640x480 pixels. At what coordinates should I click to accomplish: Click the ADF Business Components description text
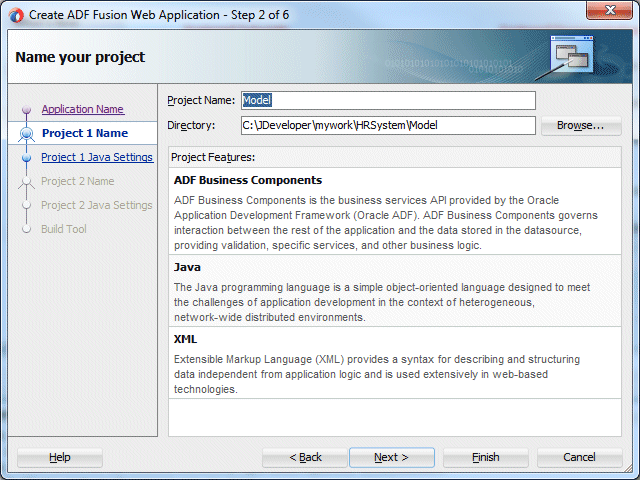(386, 223)
